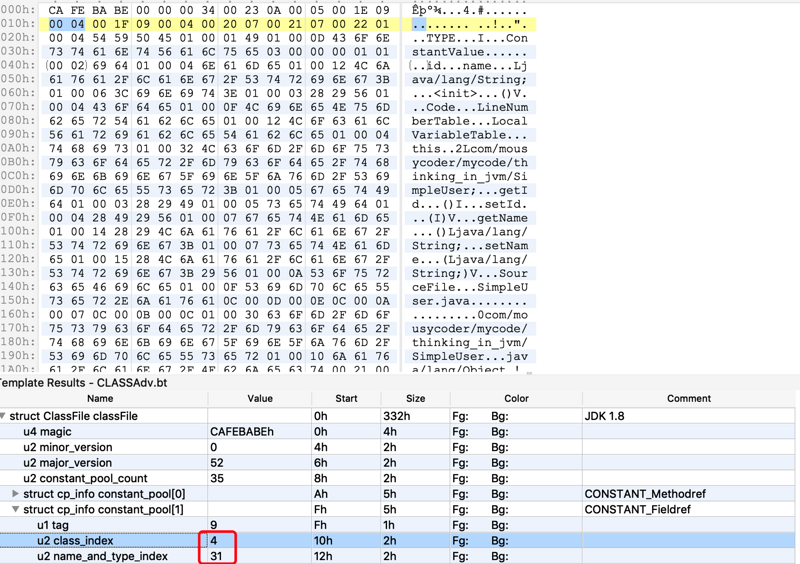Click the ASCII text 'String;...setNam'

point(470,246)
